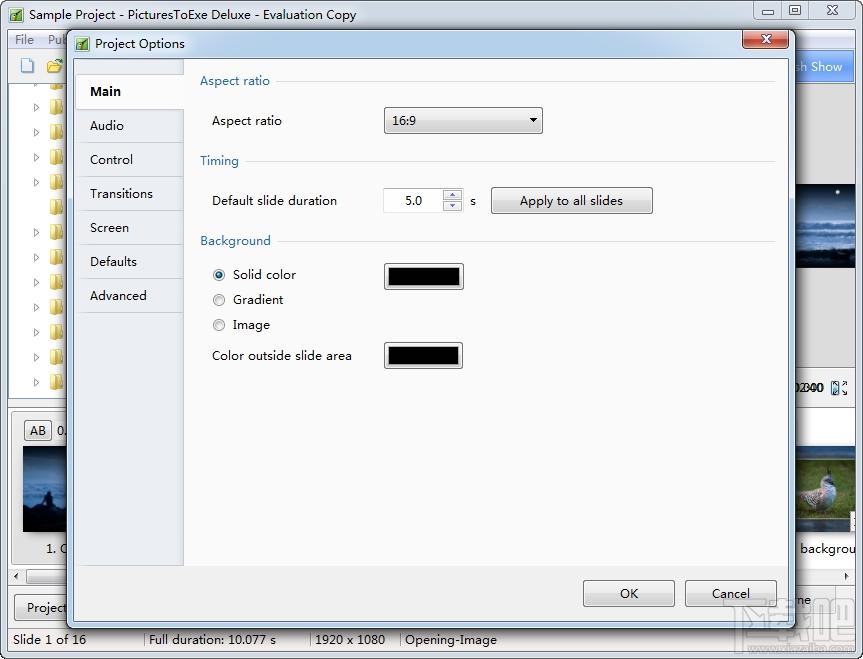Maximize the PicturesToExe main window

tap(795, 11)
